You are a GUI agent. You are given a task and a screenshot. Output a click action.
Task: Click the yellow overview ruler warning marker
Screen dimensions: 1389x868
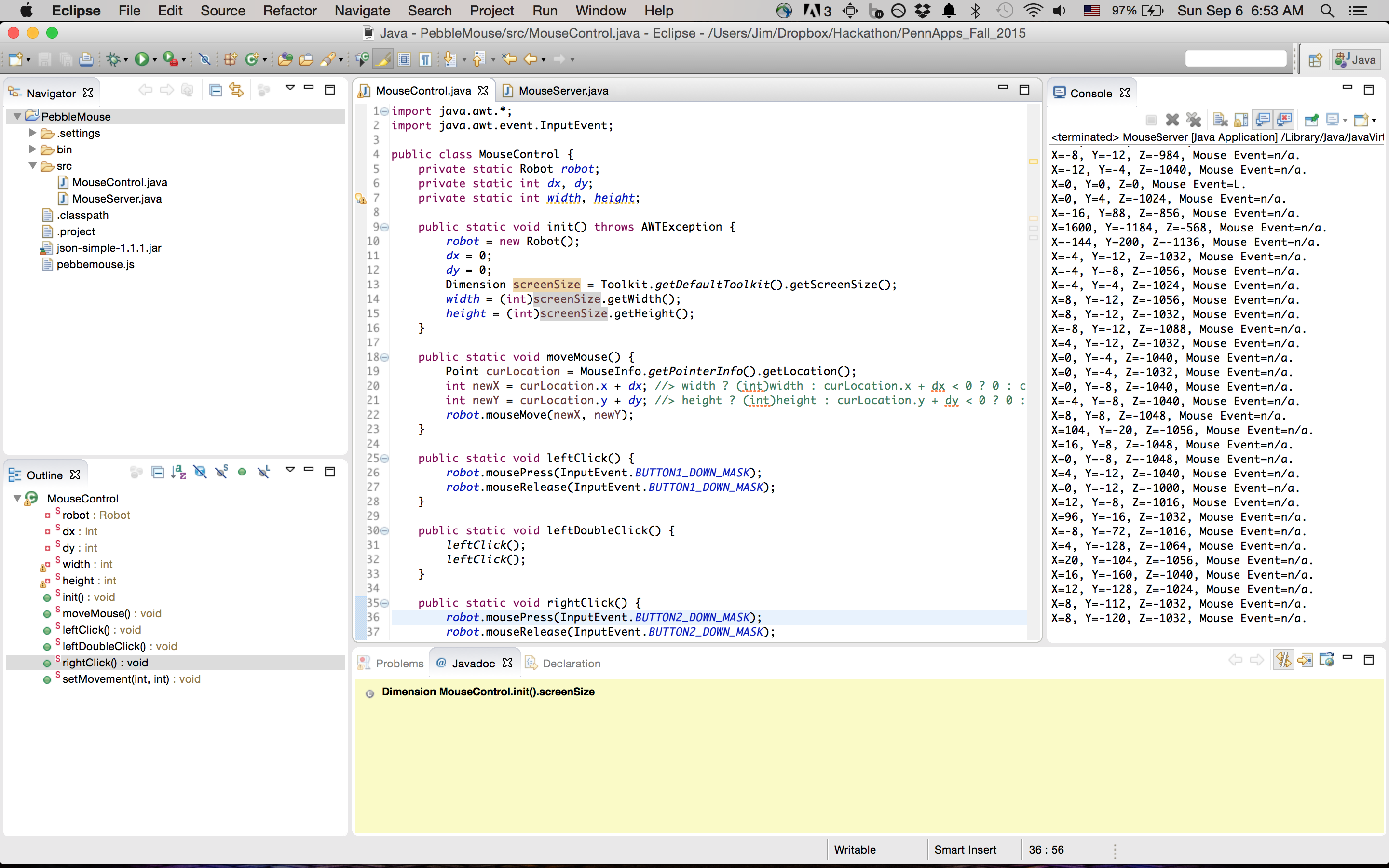click(1033, 162)
